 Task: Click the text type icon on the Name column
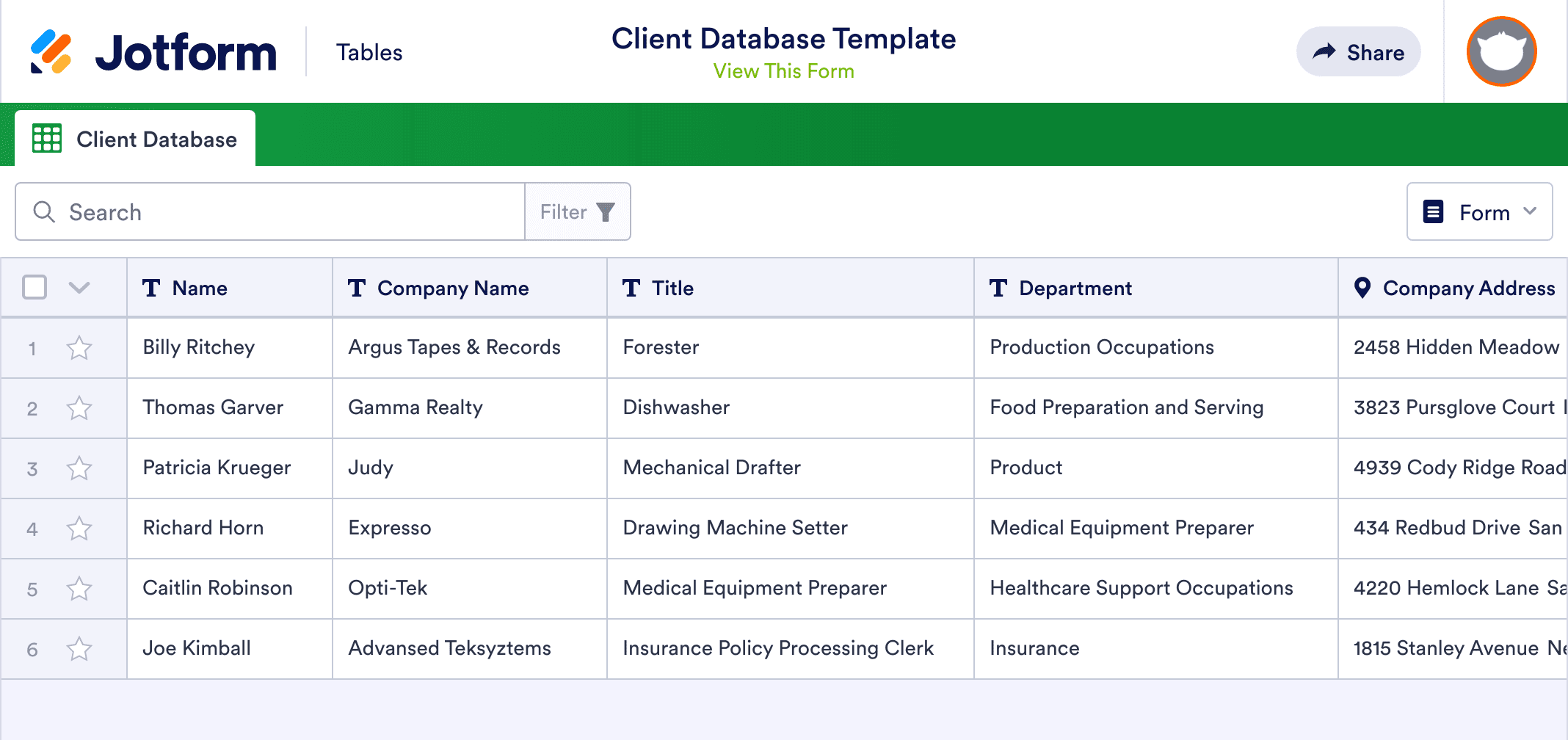pyautogui.click(x=151, y=288)
